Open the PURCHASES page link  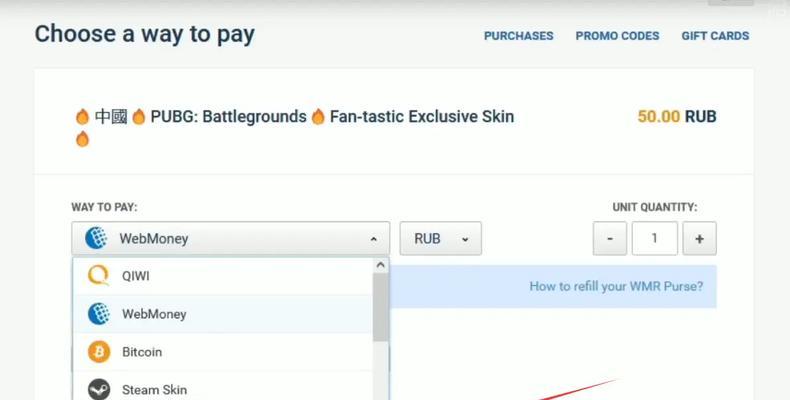pyautogui.click(x=518, y=36)
